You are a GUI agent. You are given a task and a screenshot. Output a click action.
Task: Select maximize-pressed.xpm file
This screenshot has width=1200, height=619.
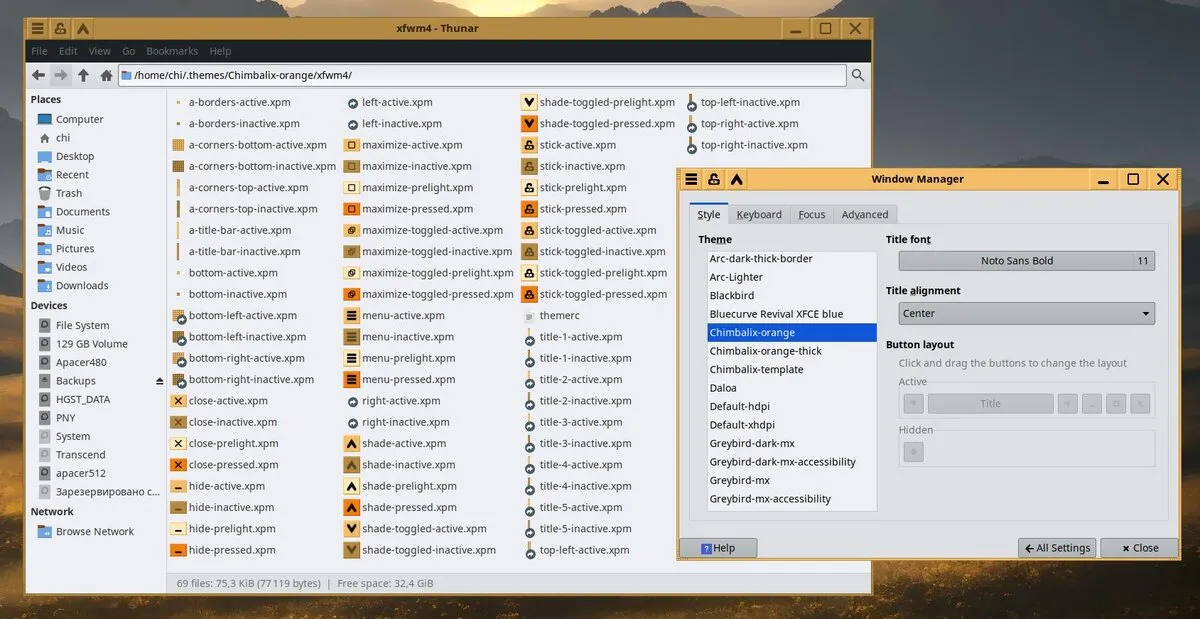click(408, 209)
